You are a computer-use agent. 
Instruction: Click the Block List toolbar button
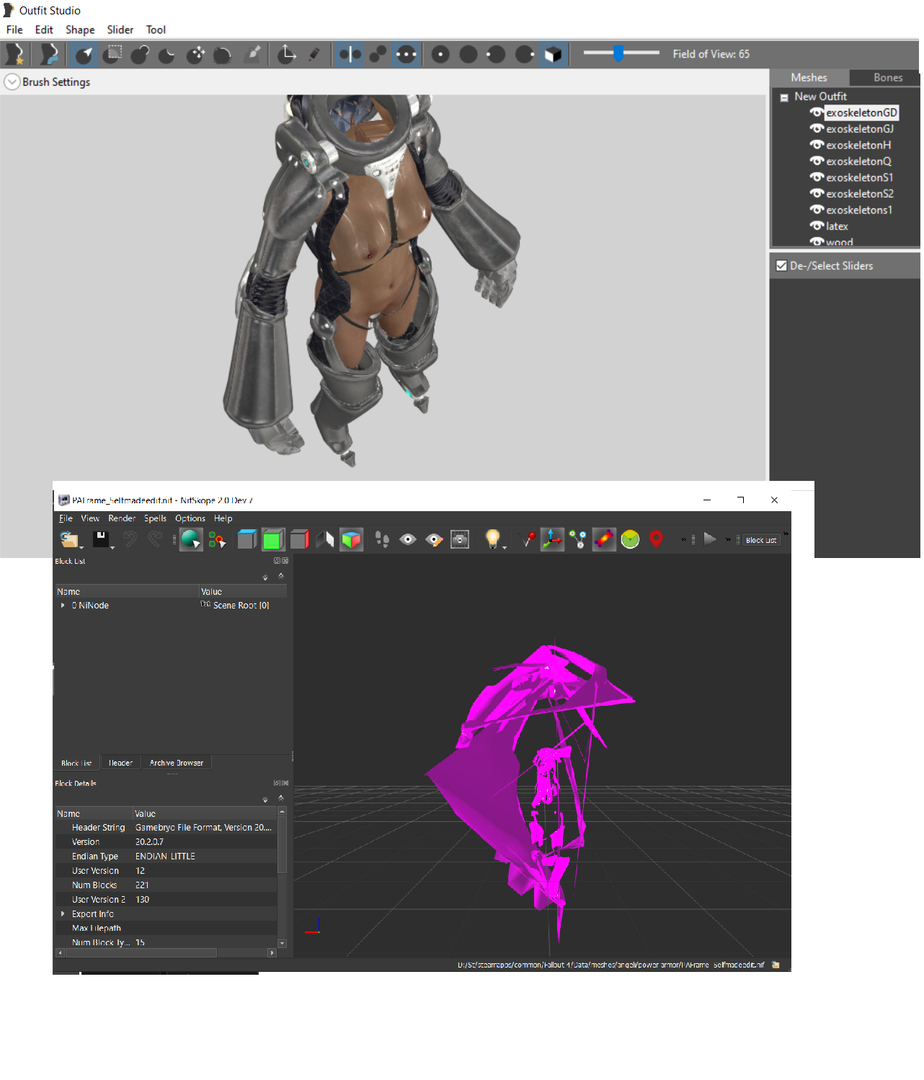tap(761, 540)
